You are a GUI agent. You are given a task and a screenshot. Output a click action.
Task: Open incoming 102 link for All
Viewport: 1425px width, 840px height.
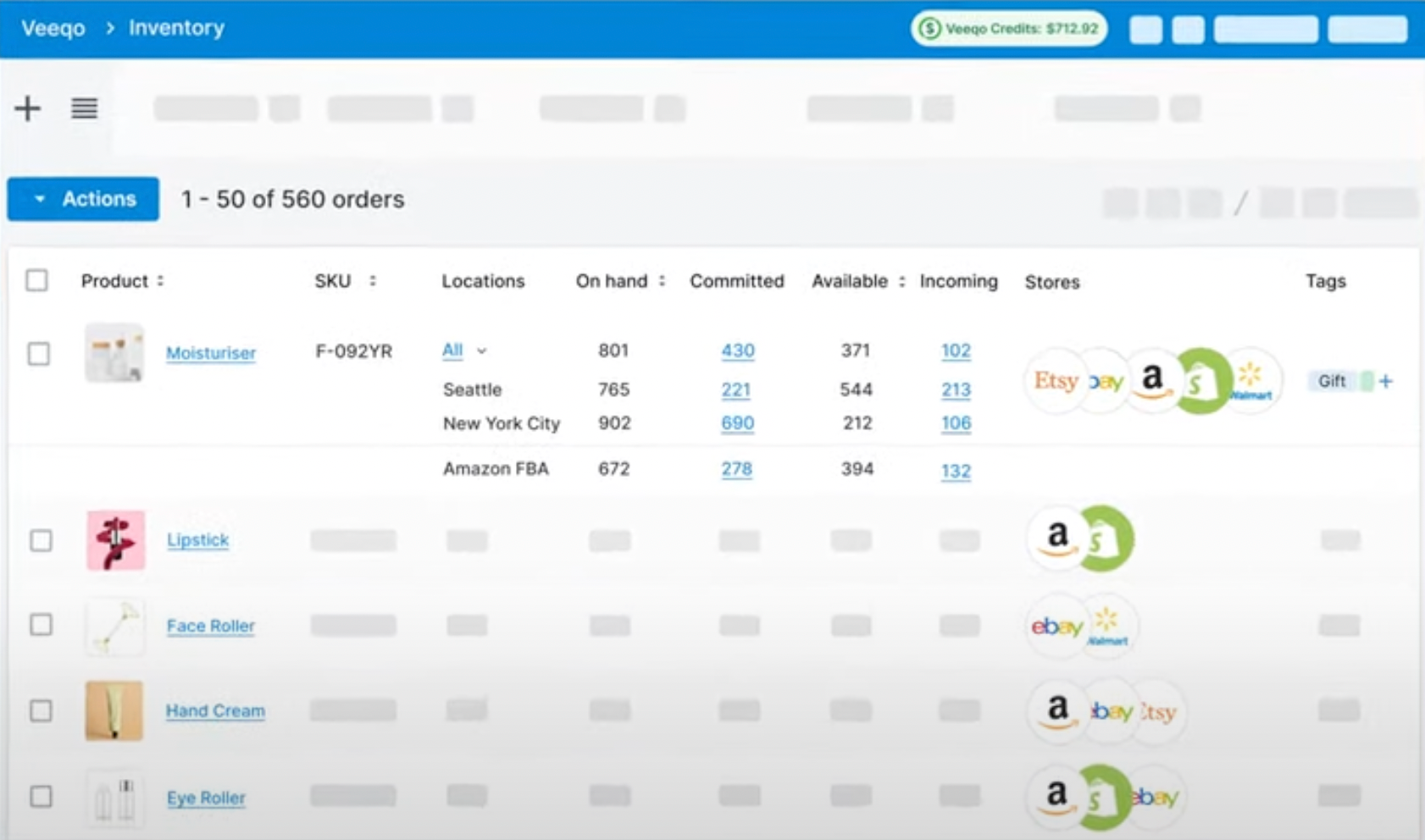(956, 351)
